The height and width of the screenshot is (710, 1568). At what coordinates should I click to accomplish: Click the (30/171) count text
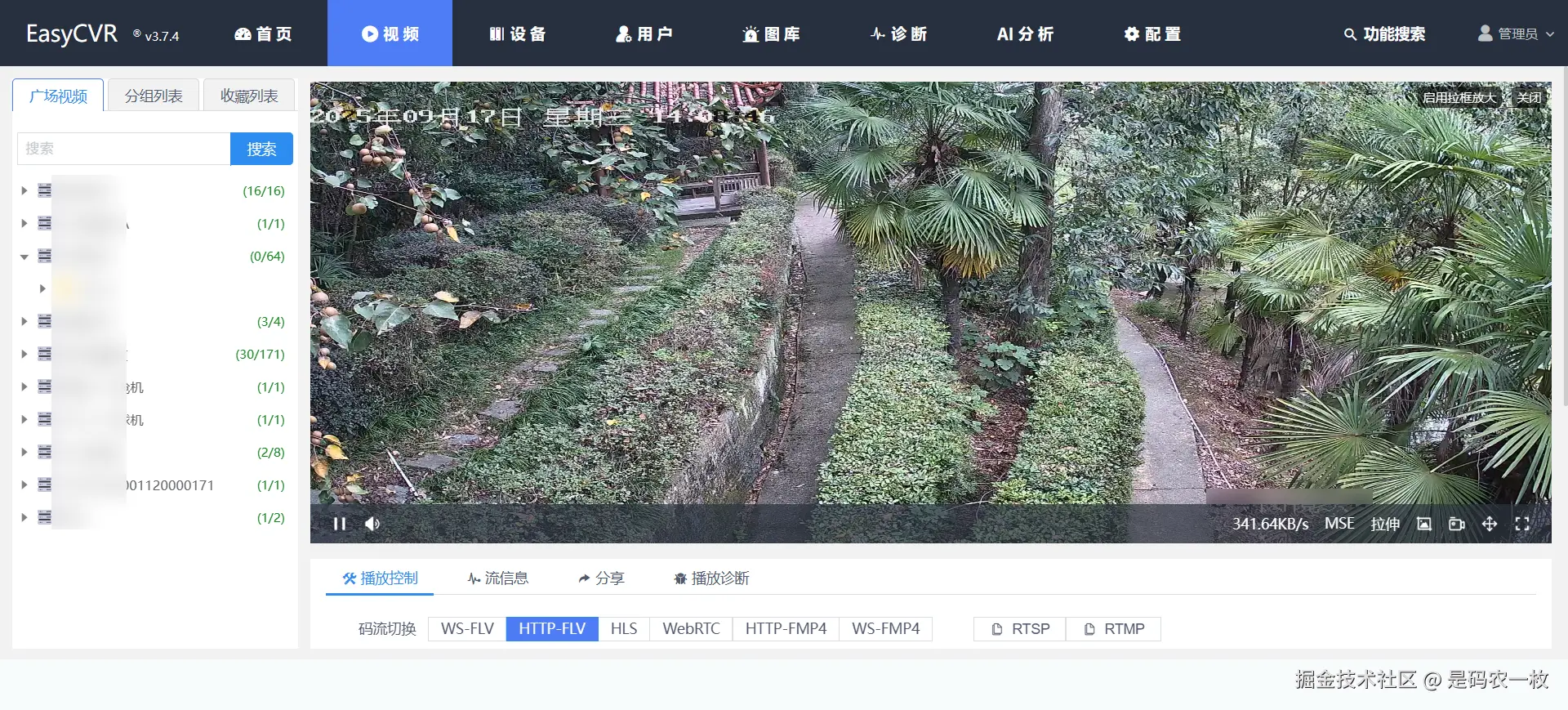pyautogui.click(x=260, y=354)
